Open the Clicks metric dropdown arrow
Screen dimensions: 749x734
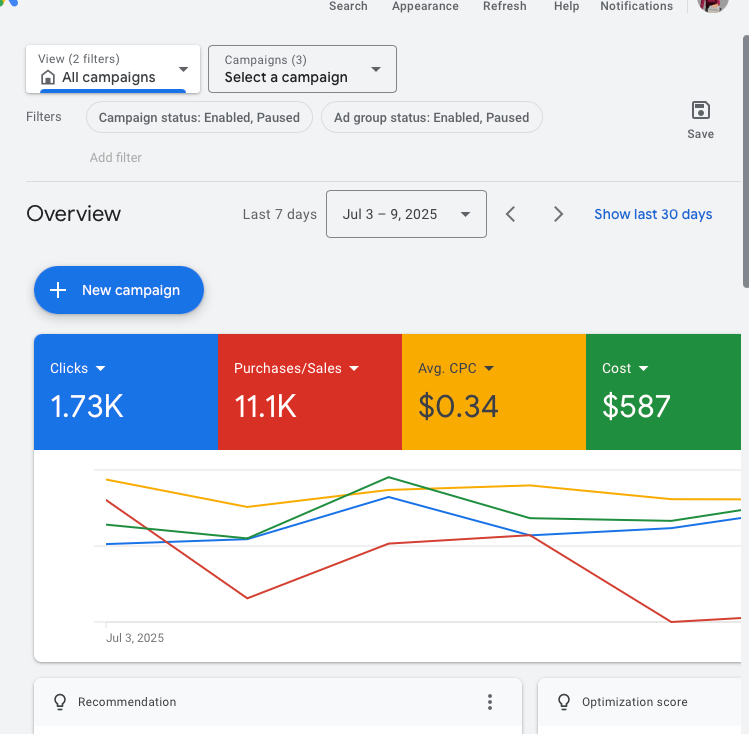[x=101, y=368]
